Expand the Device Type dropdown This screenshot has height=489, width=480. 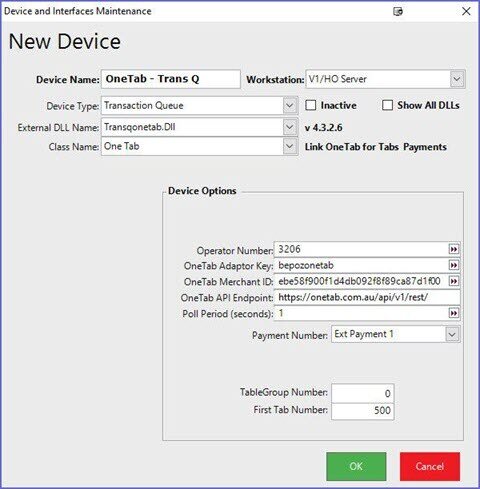coord(290,106)
